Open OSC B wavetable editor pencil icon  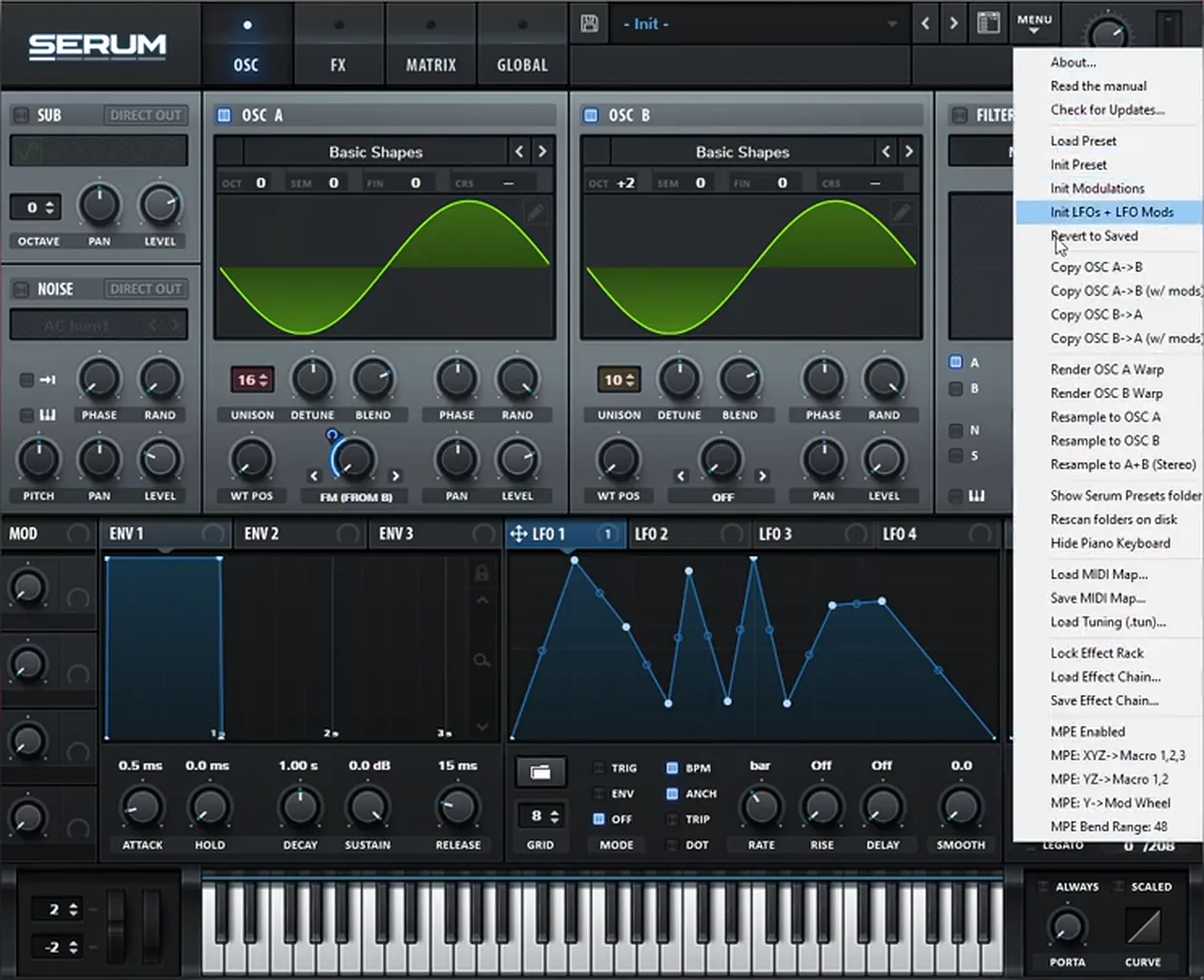click(x=902, y=213)
